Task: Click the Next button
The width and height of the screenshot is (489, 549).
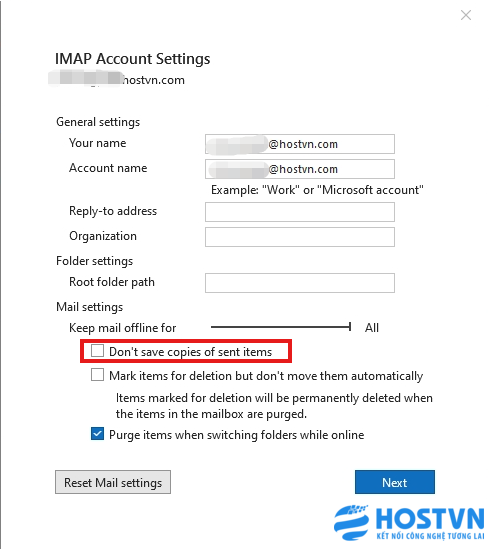Action: pos(394,482)
